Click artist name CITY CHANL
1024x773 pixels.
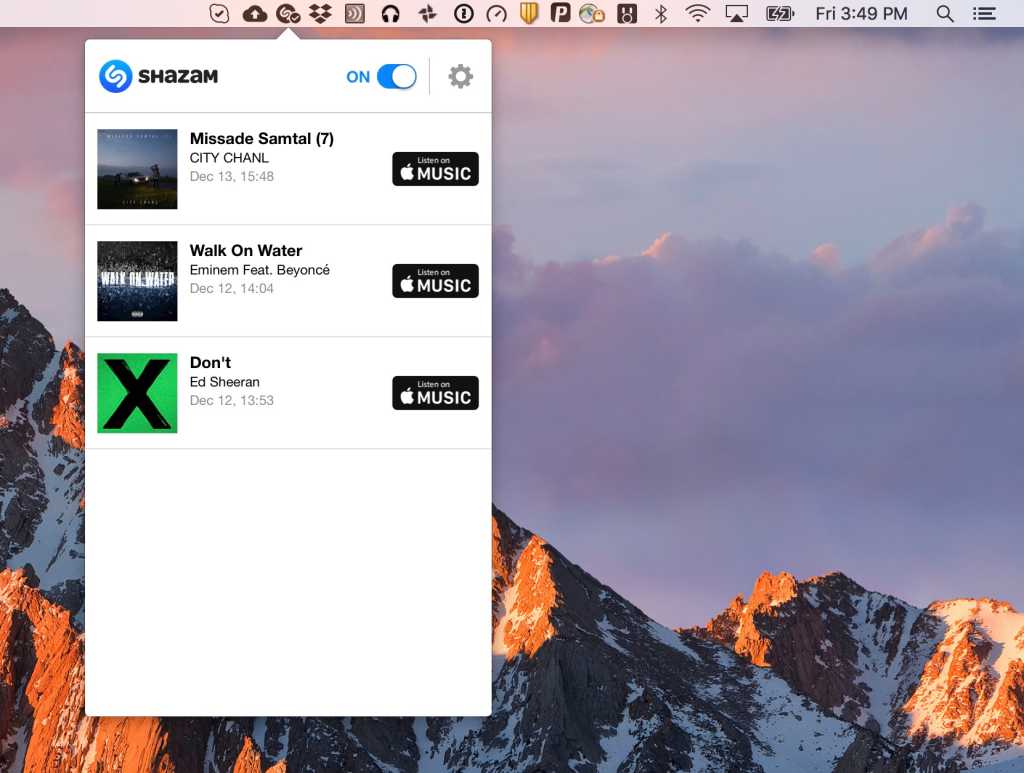tap(229, 158)
